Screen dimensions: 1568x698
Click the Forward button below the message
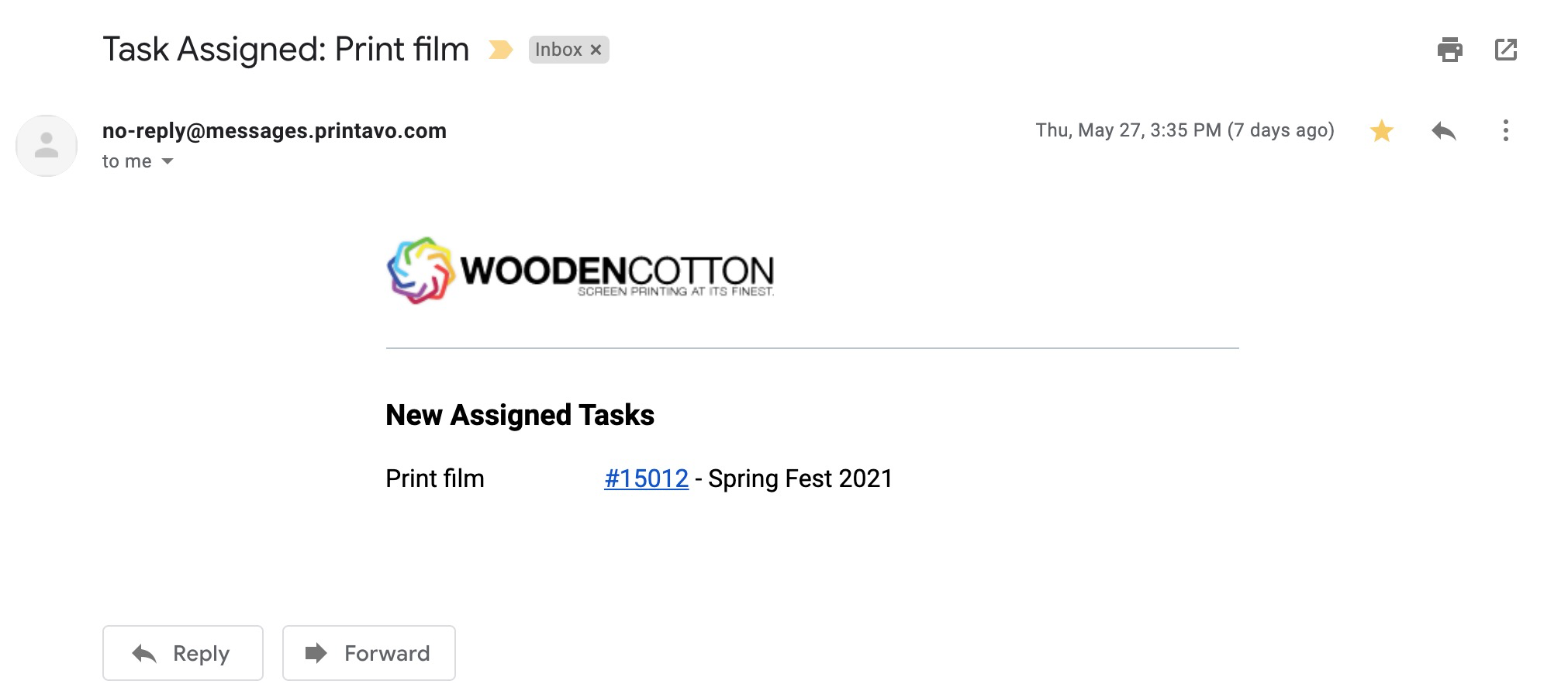(369, 653)
